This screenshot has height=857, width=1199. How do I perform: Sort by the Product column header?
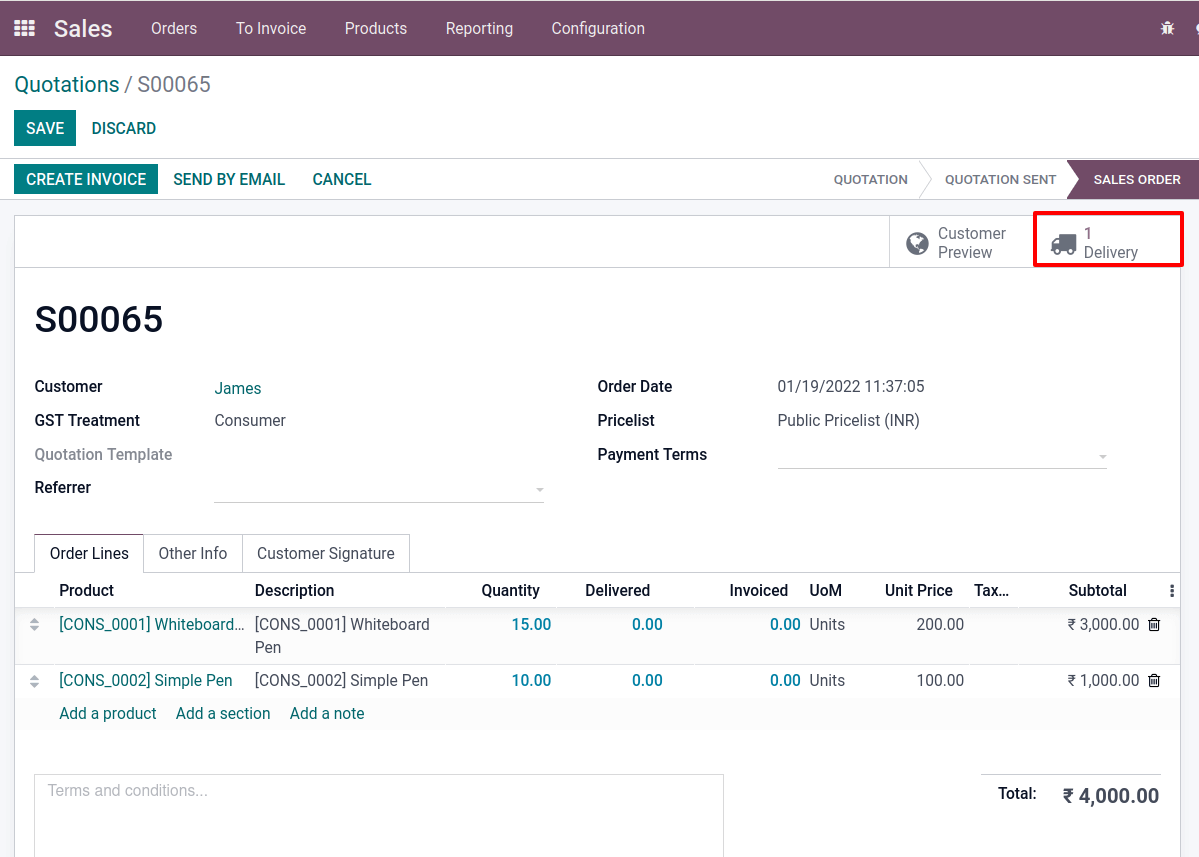(86, 591)
